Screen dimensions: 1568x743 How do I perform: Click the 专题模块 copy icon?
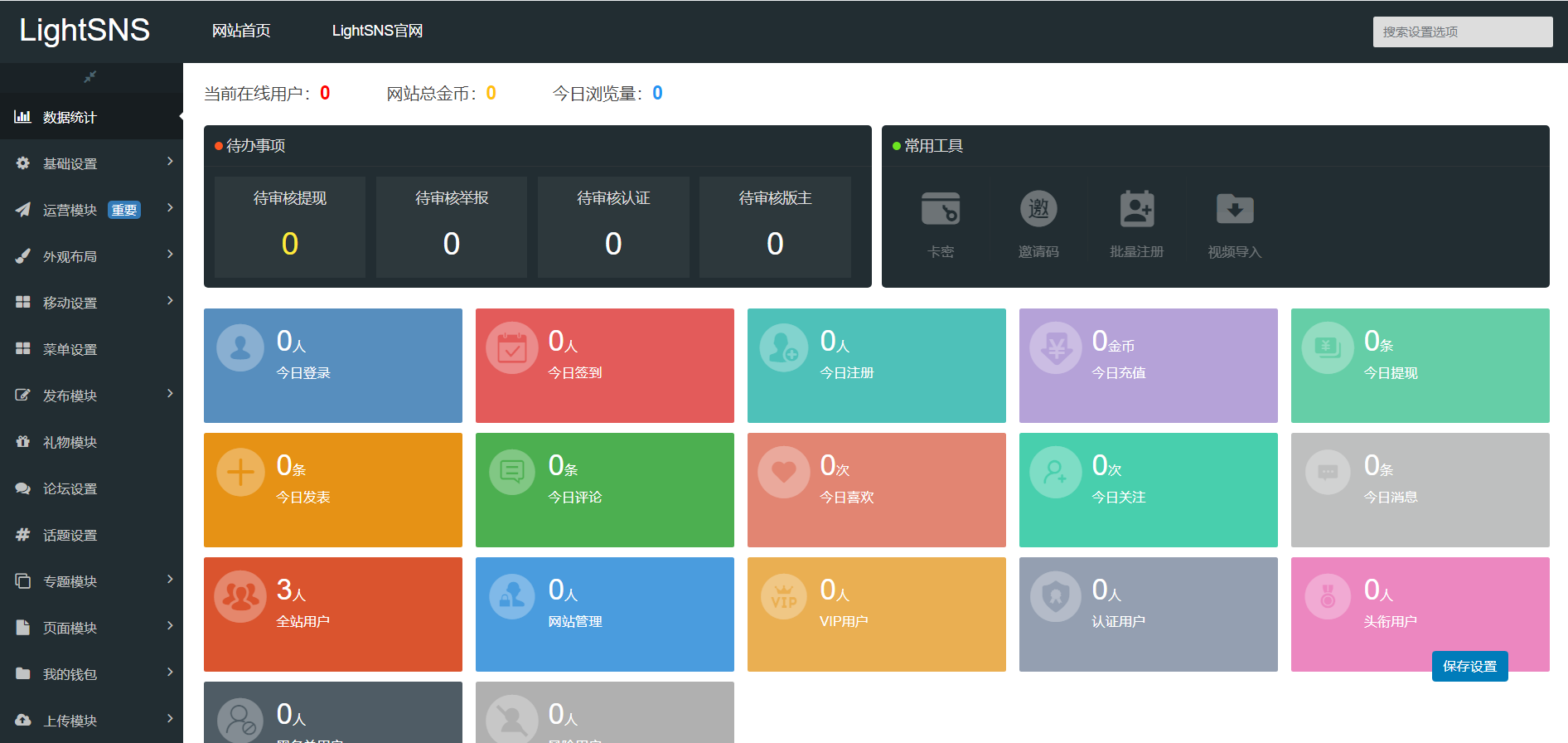pyautogui.click(x=22, y=581)
